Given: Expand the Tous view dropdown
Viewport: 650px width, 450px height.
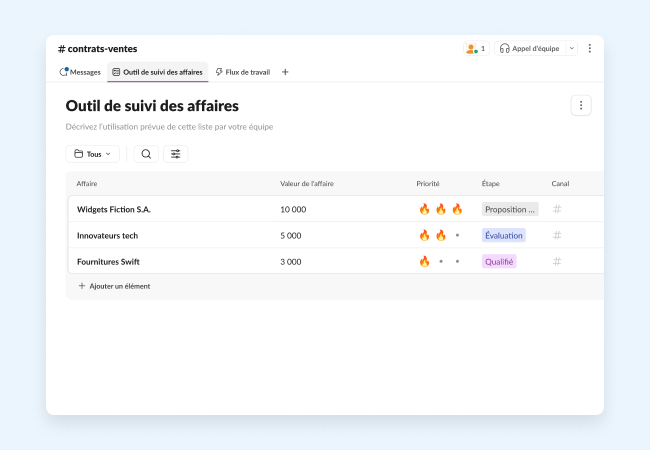Looking at the screenshot, I should click(92, 154).
